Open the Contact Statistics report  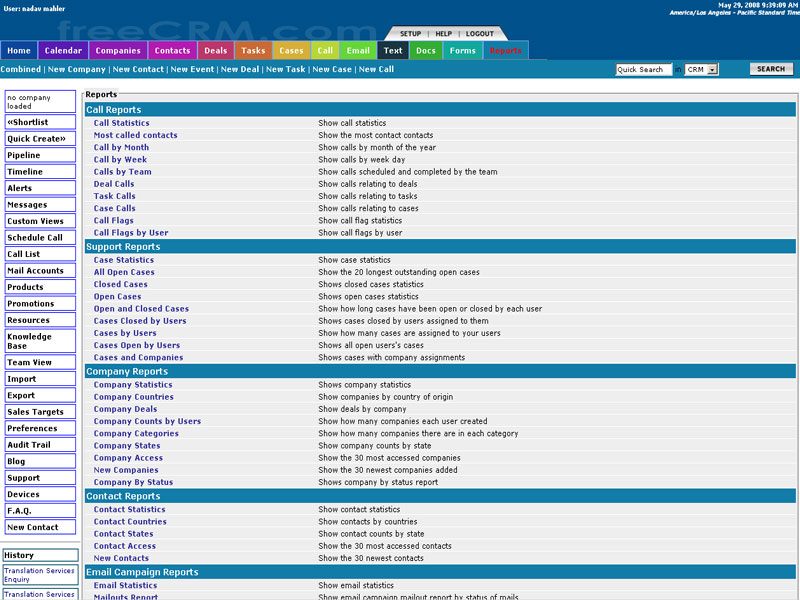(130, 509)
